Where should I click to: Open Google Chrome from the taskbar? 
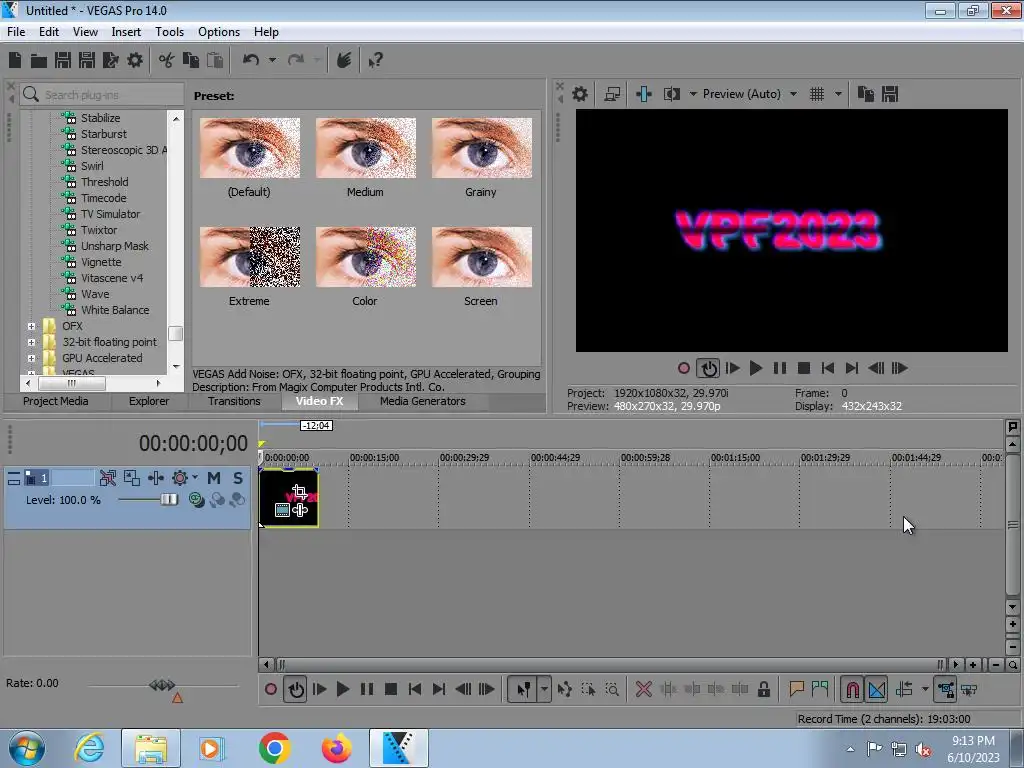274,748
